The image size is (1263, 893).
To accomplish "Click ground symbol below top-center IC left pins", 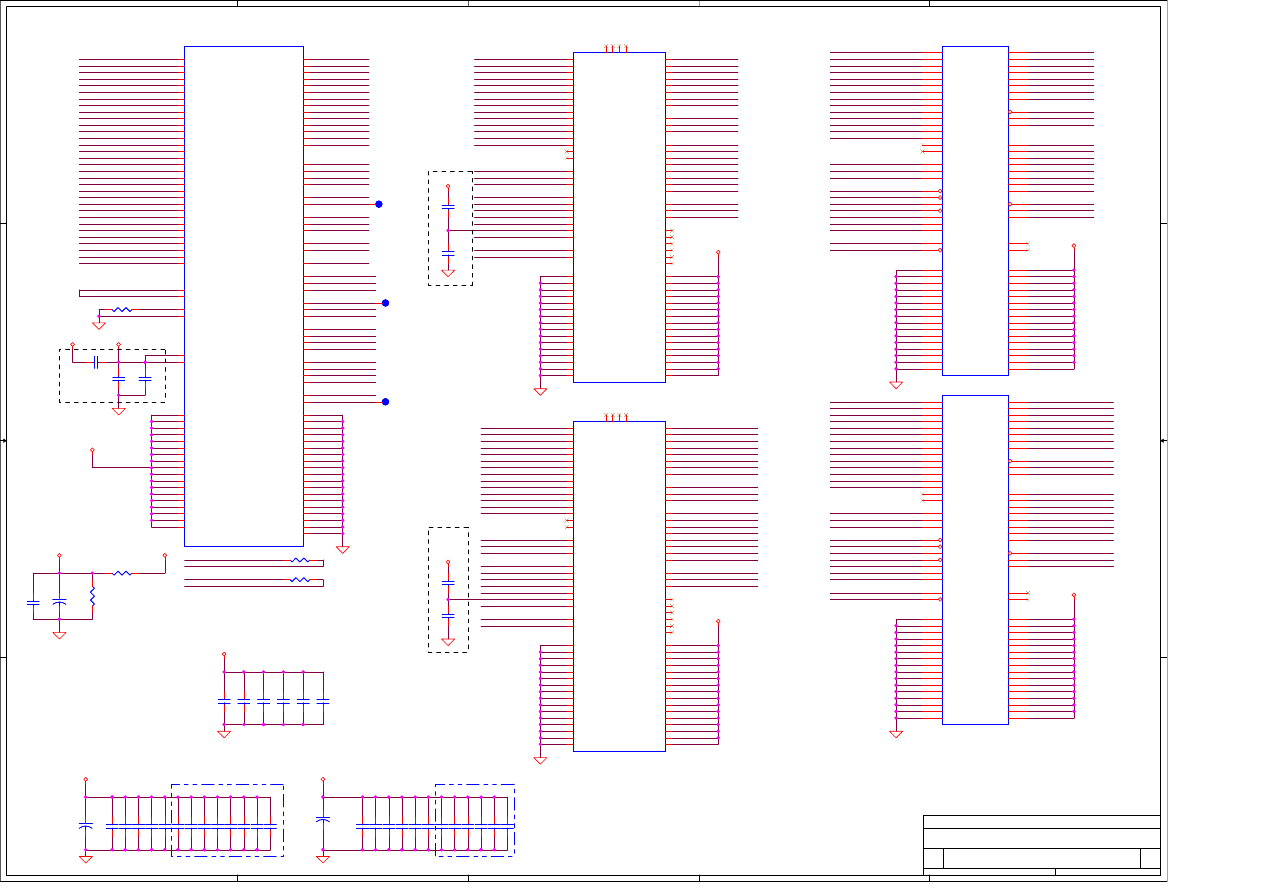I will (540, 391).
